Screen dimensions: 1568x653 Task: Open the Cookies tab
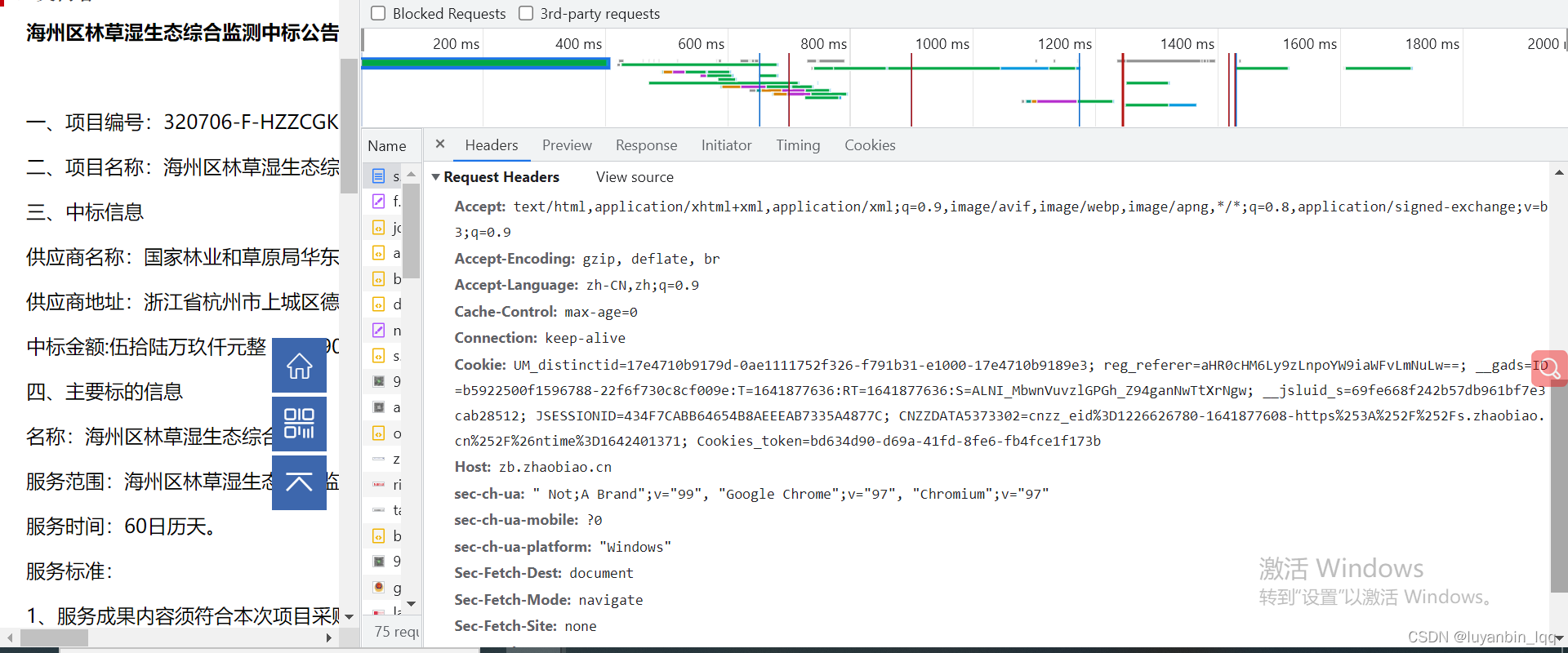click(870, 145)
